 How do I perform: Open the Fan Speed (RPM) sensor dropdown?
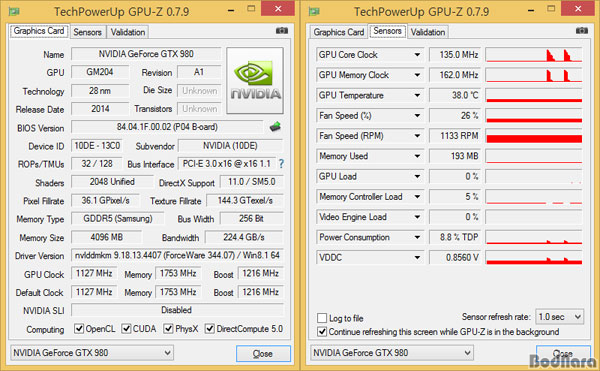[x=417, y=136]
